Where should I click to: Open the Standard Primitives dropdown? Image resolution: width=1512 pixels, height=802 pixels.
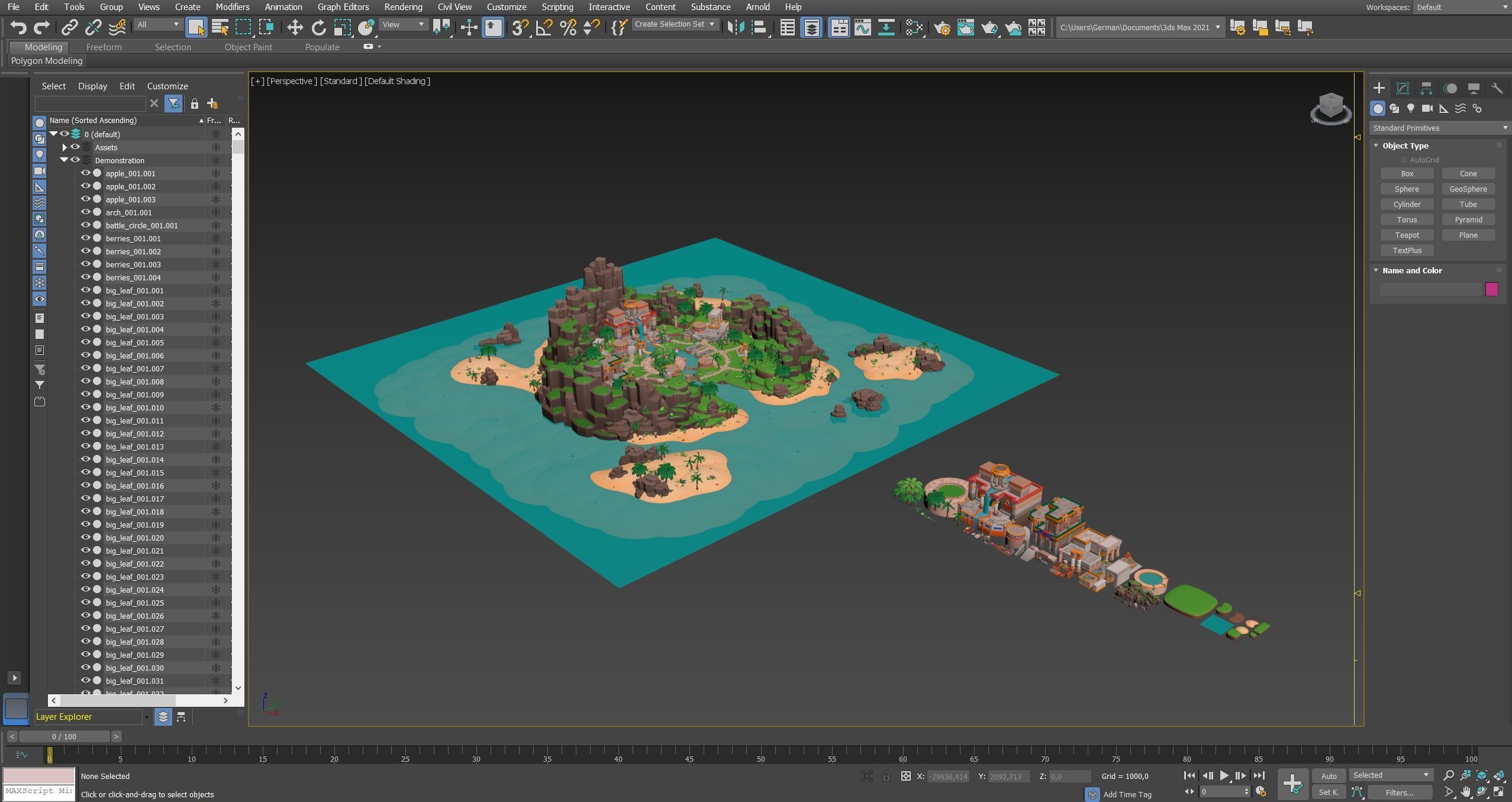point(1439,128)
